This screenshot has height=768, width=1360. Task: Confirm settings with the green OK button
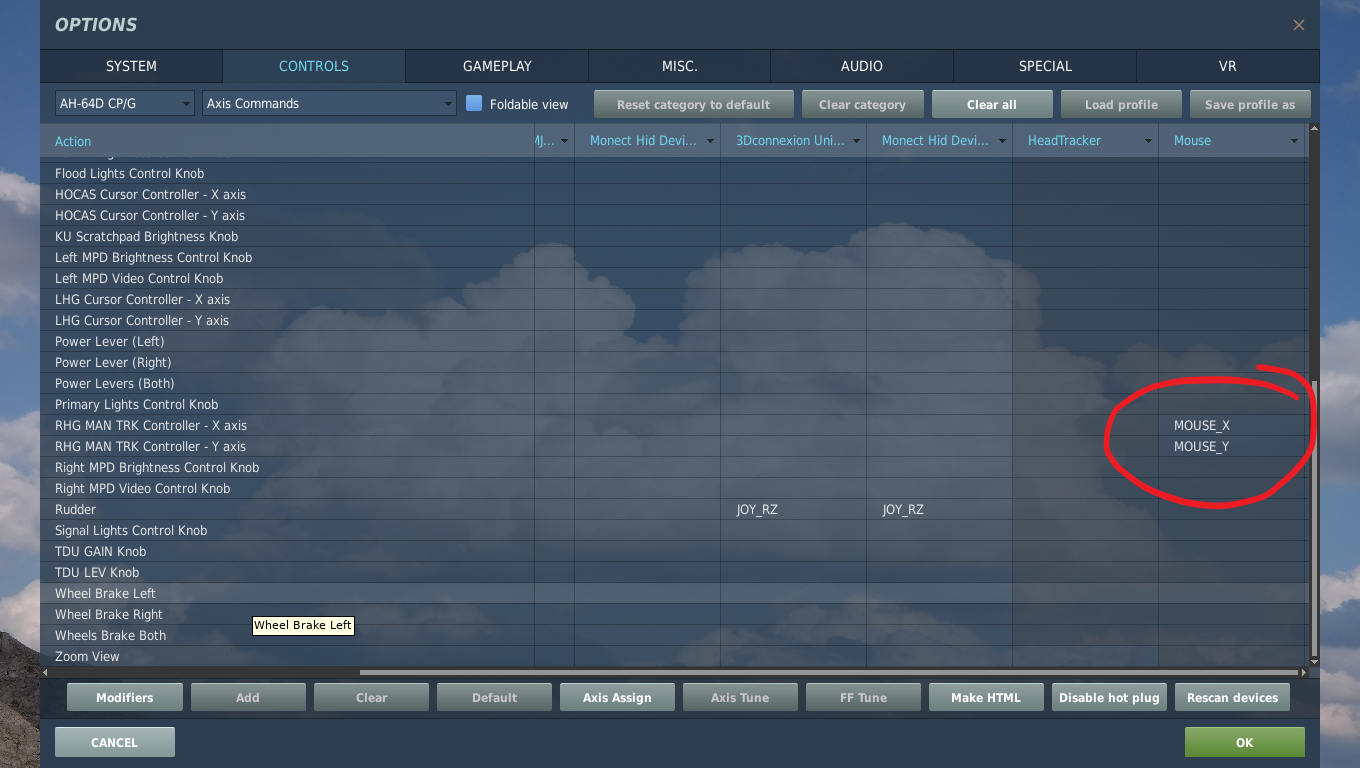point(1244,742)
